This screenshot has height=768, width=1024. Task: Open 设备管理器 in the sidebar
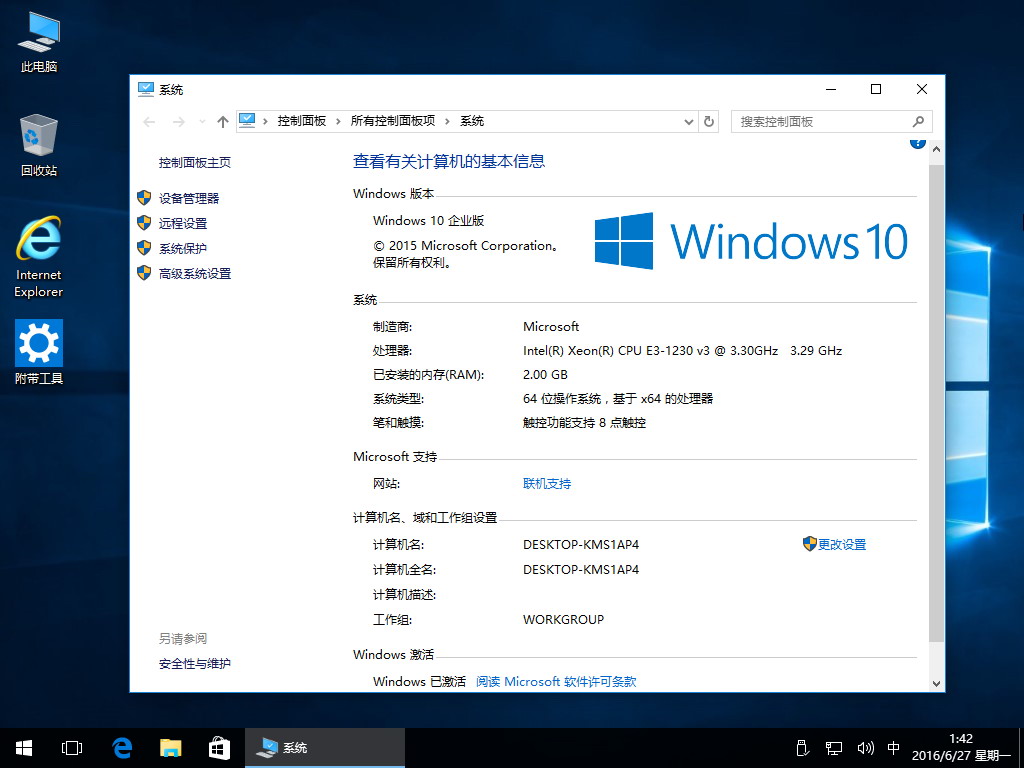pos(189,199)
